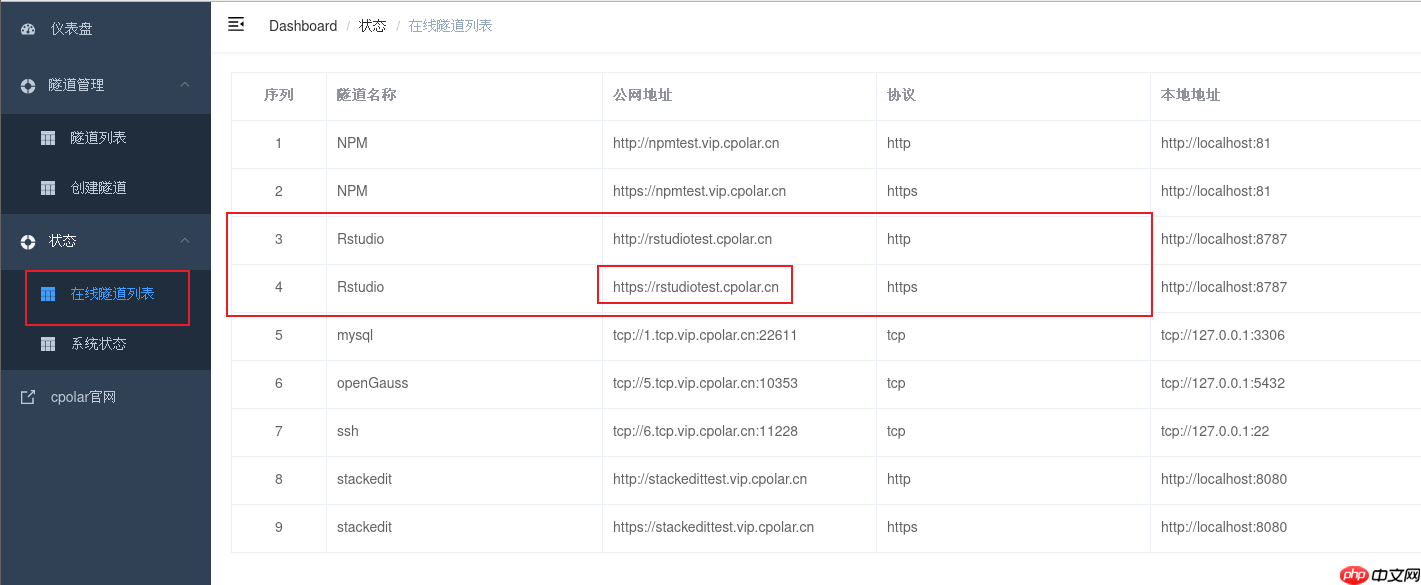
Task: Click the status (状态) section icon
Action: pos(28,242)
